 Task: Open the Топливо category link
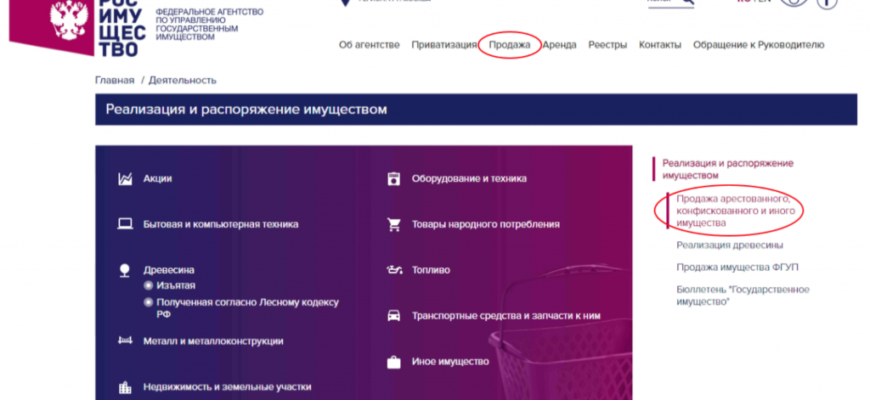[x=431, y=270]
